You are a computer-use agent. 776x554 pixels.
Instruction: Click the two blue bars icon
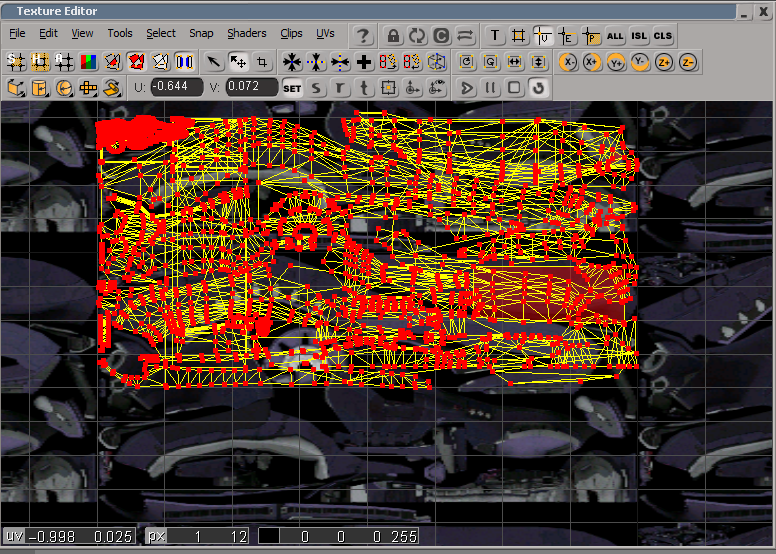coord(185,62)
